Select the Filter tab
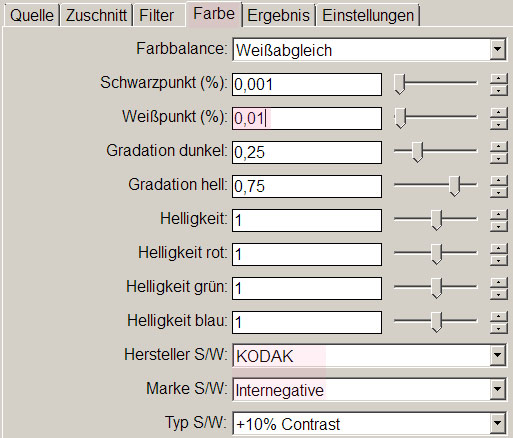 click(159, 15)
